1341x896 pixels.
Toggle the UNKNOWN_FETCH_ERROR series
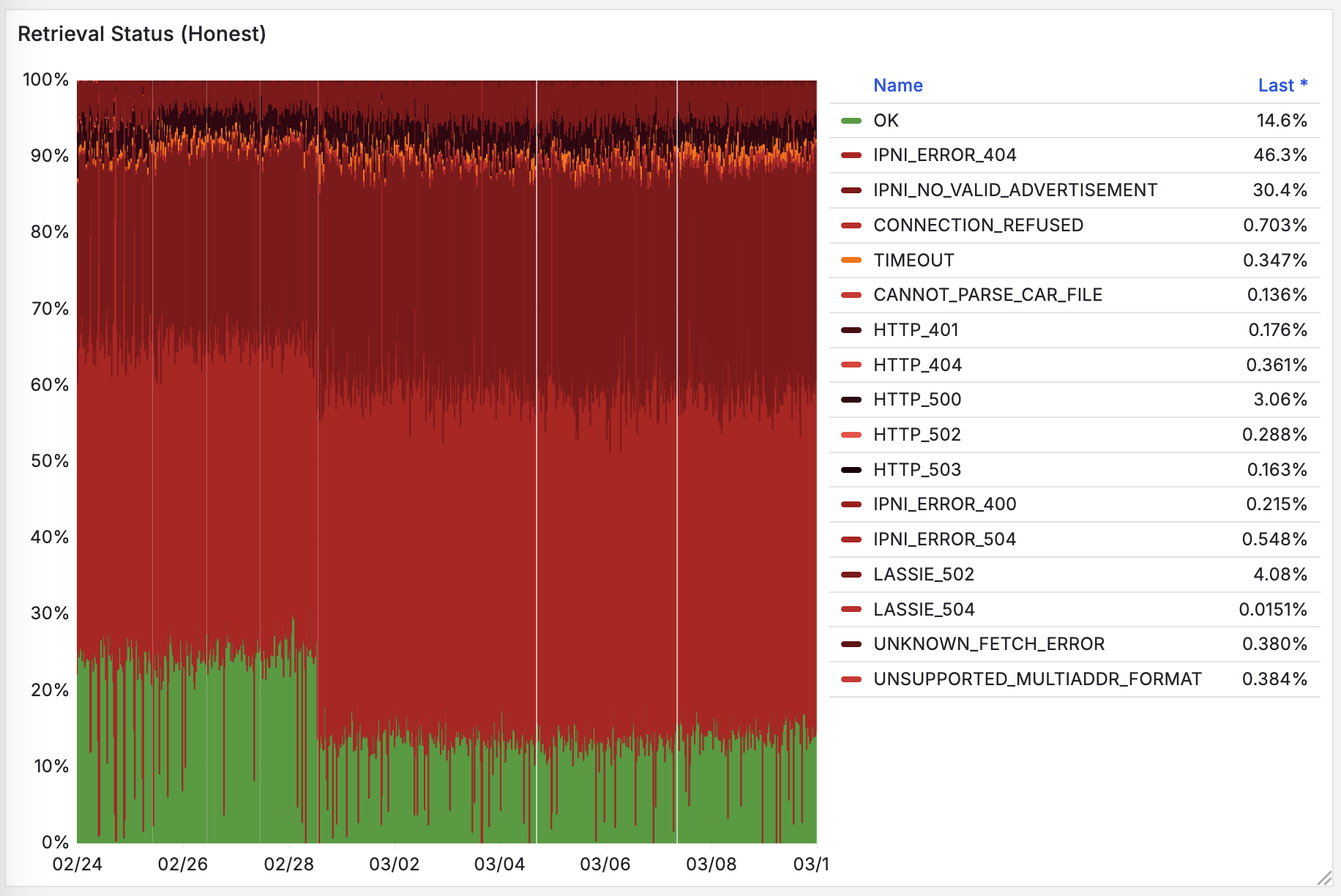[988, 644]
